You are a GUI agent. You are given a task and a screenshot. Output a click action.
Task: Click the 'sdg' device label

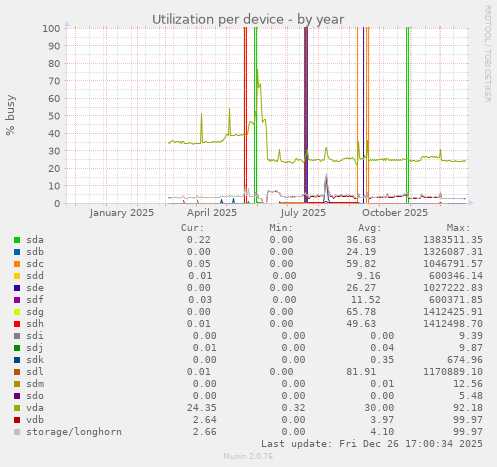click(x=35, y=312)
